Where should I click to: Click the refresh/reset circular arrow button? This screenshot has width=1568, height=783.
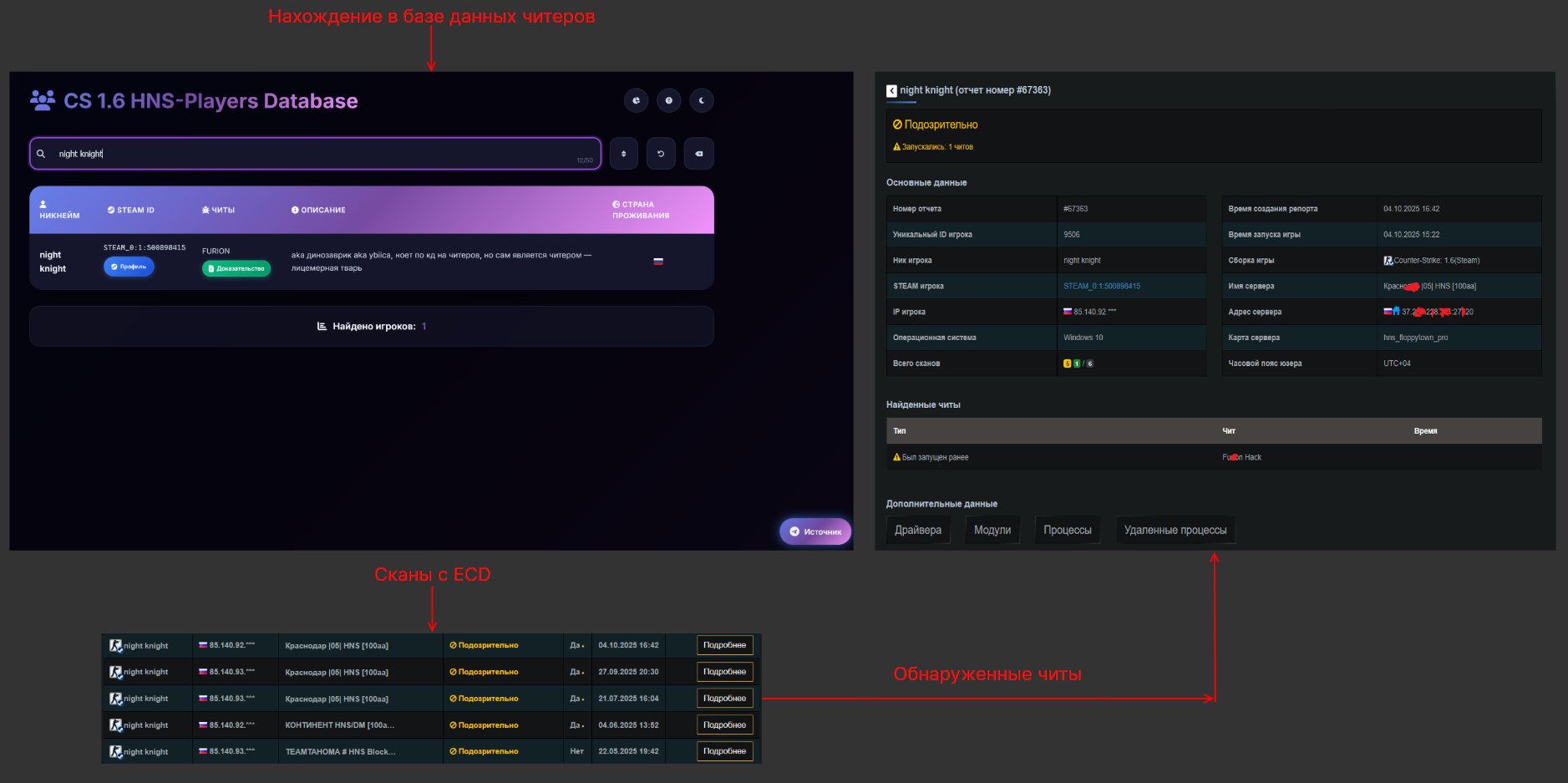pyautogui.click(x=661, y=154)
